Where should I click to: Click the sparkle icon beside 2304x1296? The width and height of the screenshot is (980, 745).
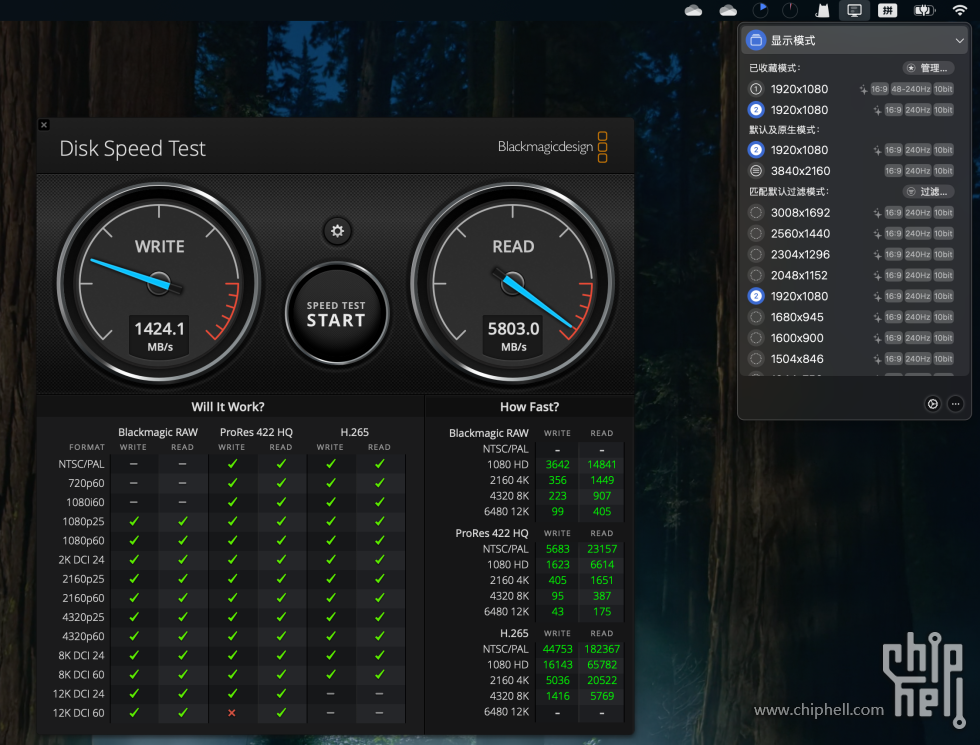pos(877,255)
